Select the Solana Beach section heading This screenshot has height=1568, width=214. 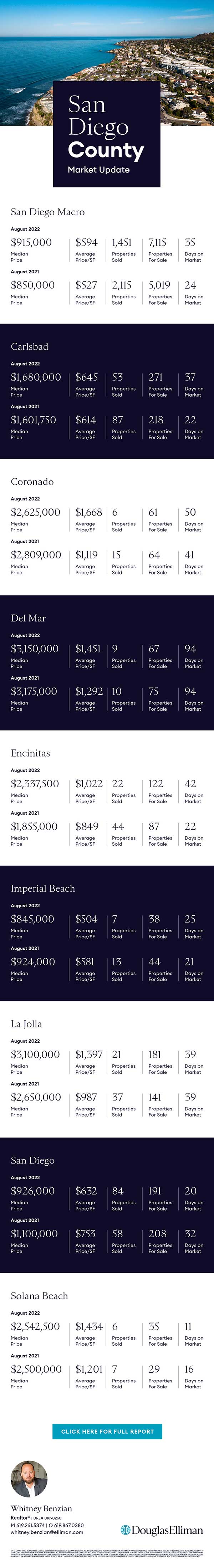[39, 1296]
